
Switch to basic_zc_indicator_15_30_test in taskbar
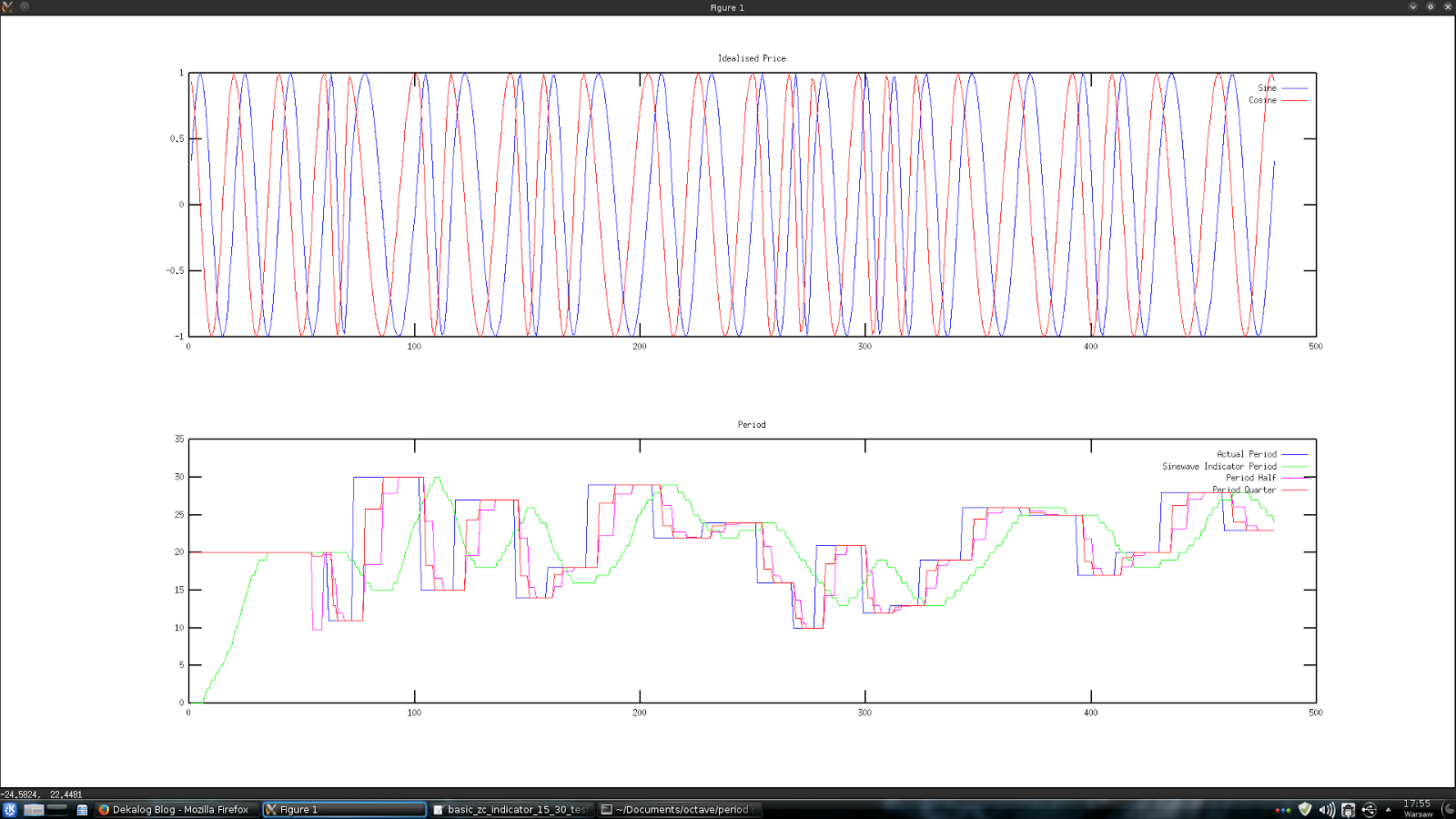point(510,809)
